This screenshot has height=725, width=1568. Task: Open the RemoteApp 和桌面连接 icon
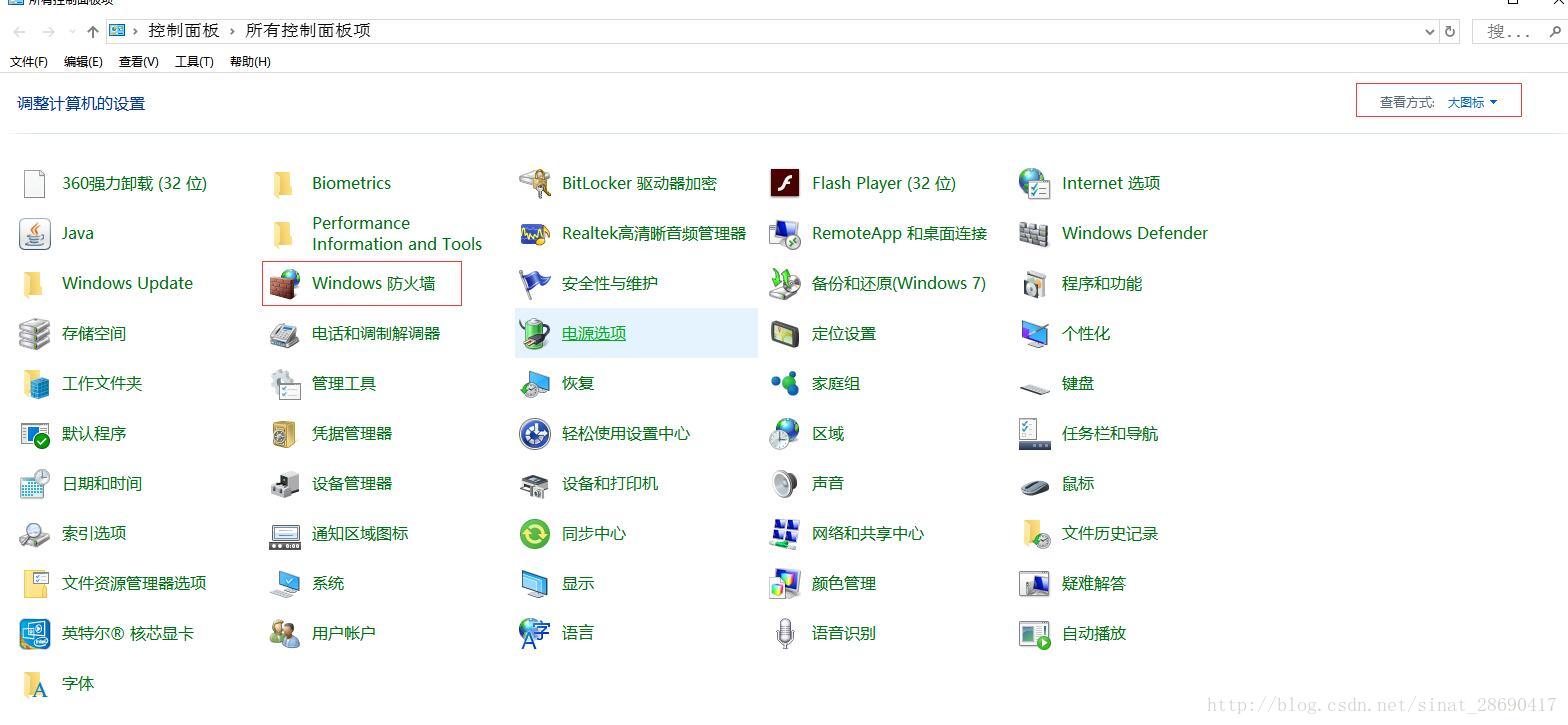(784, 233)
